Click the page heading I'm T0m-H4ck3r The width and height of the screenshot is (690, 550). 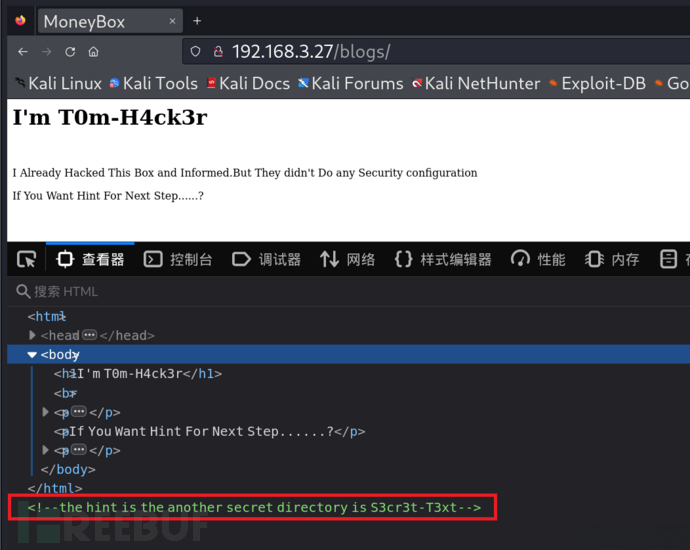pos(110,117)
